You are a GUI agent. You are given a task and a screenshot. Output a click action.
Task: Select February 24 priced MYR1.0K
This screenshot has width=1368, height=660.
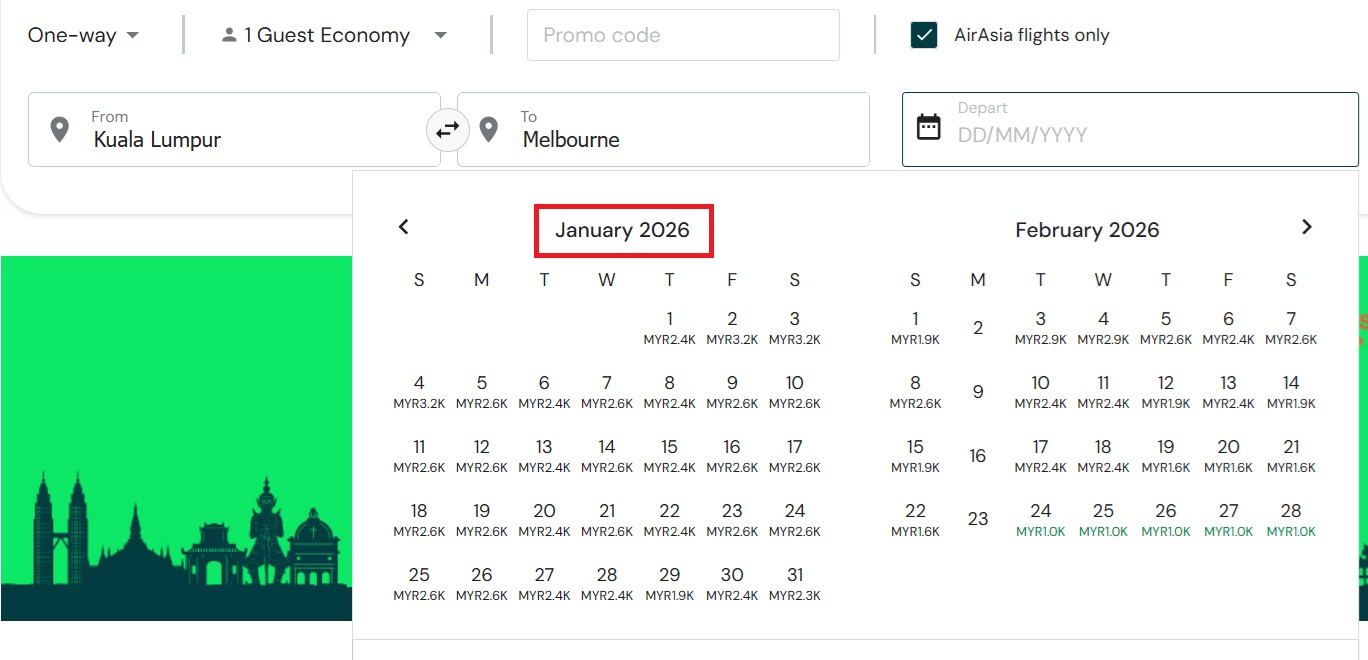1040,519
